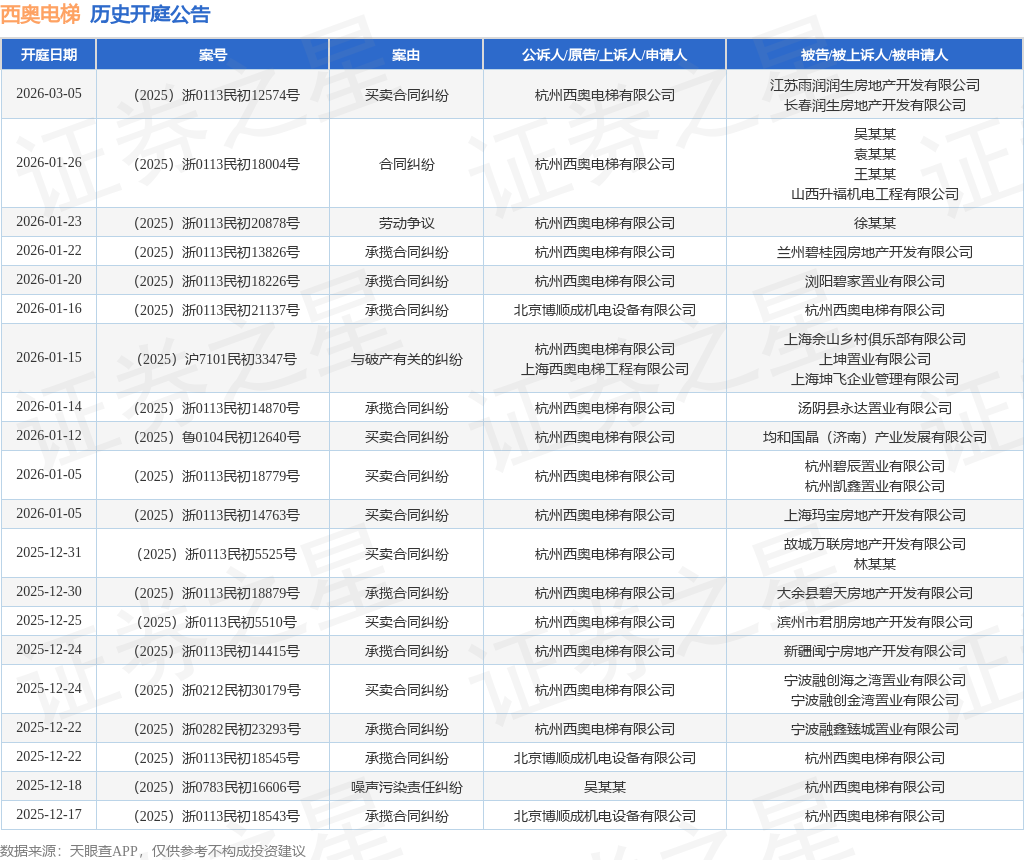Click date cell 2025-12-30

tap(49, 591)
